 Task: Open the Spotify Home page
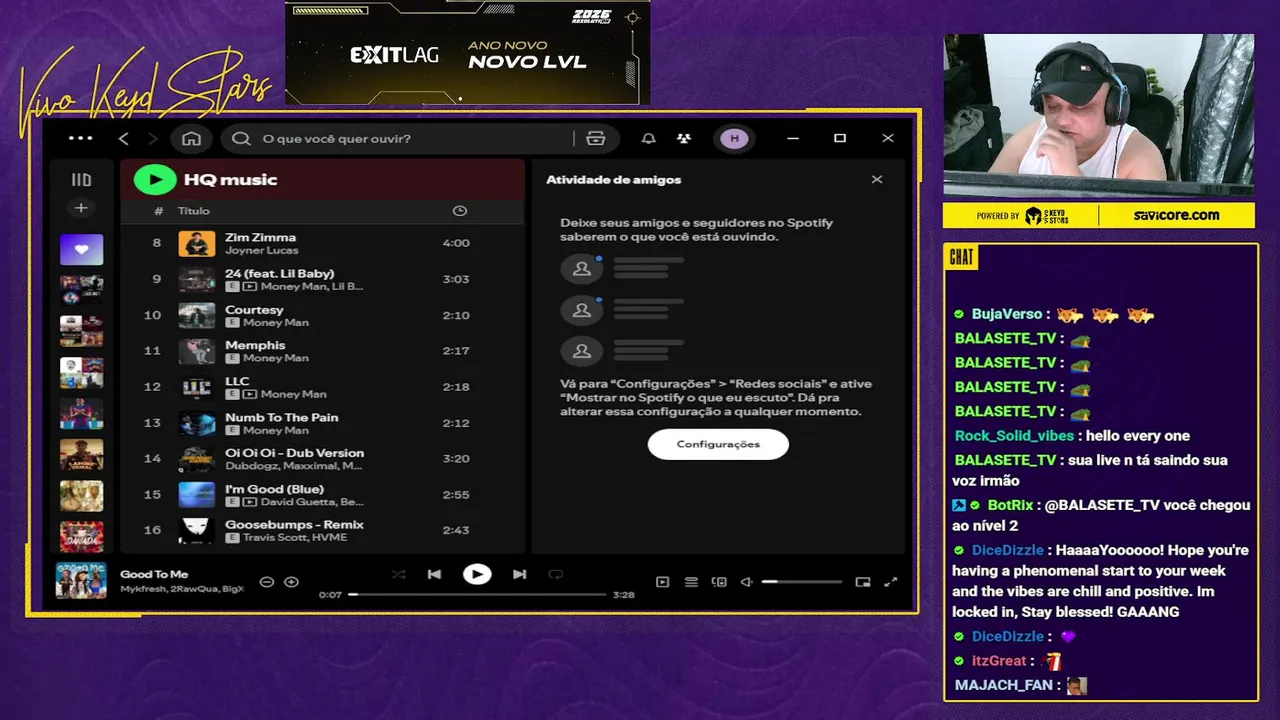click(x=191, y=138)
